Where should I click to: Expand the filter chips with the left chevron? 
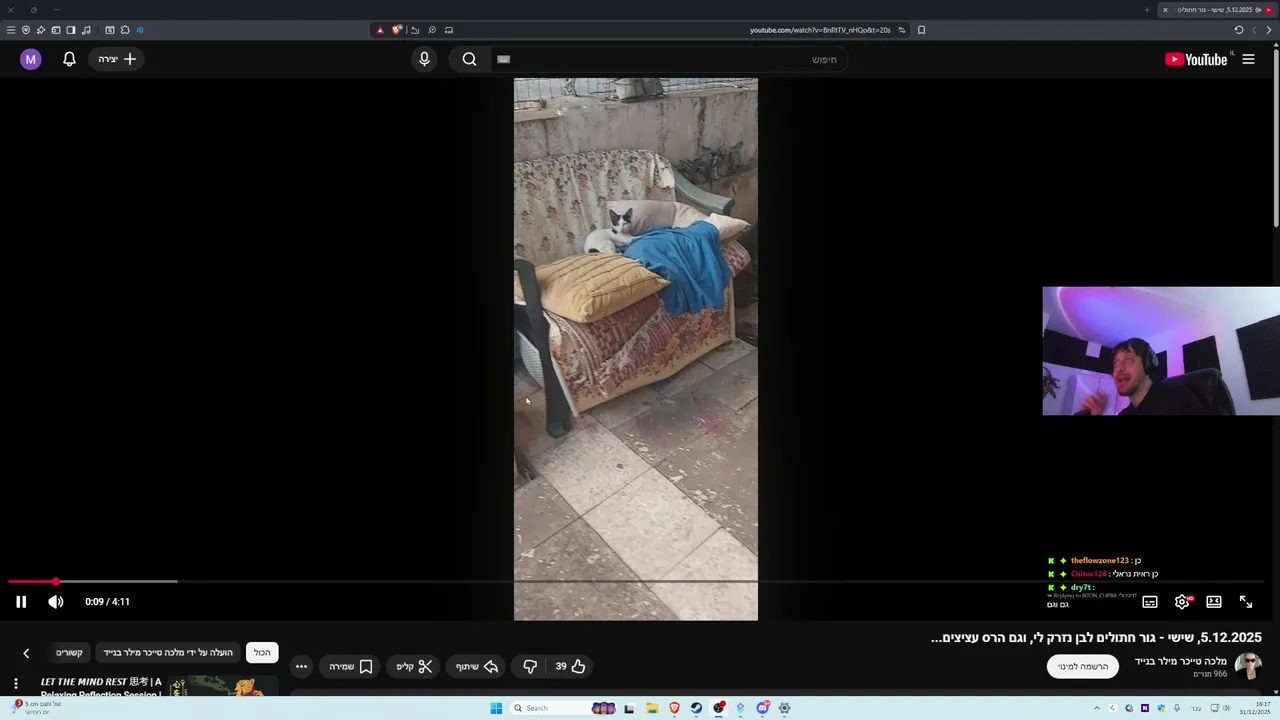tap(26, 653)
